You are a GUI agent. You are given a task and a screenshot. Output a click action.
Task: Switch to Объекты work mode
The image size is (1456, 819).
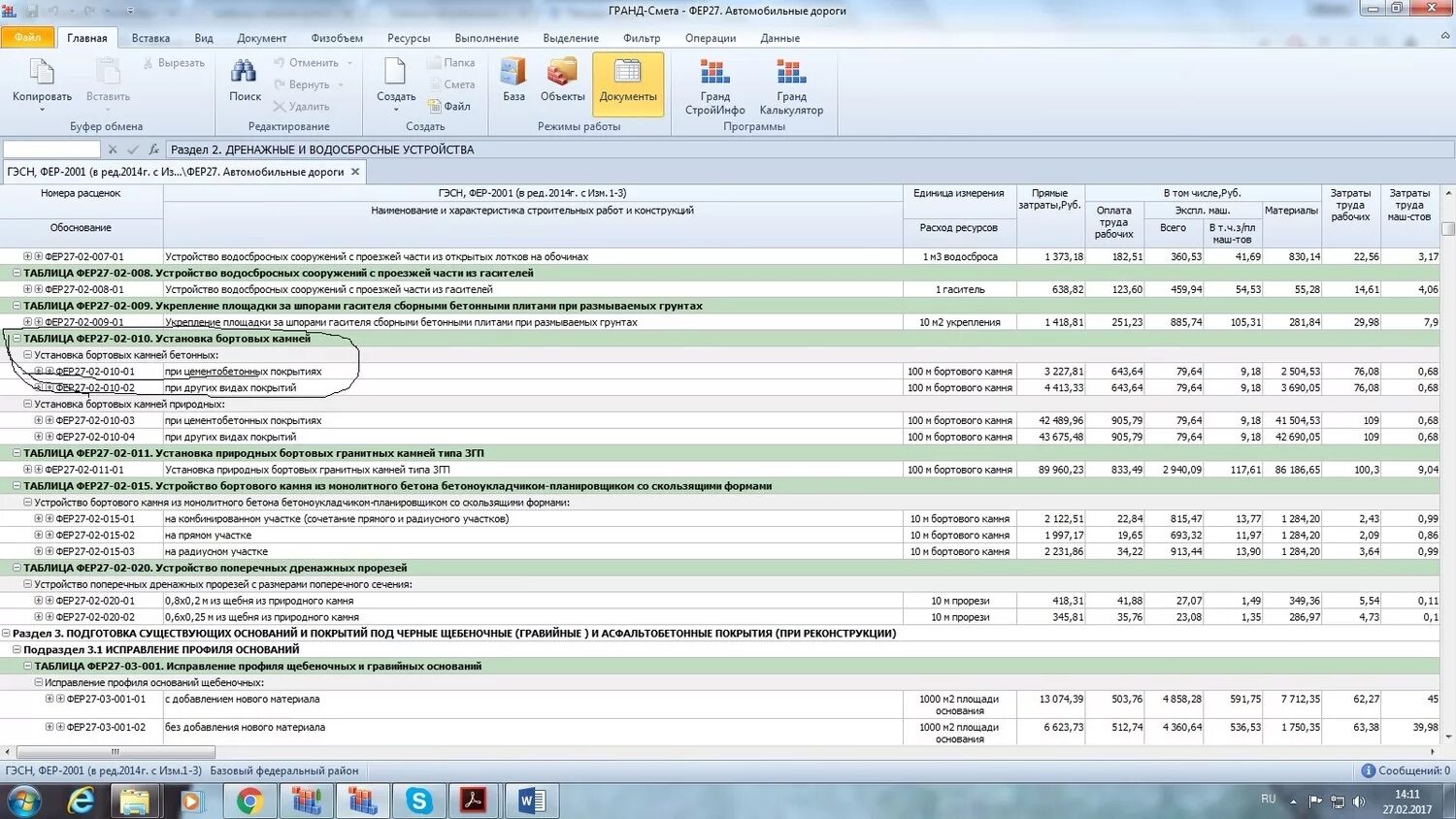562,80
